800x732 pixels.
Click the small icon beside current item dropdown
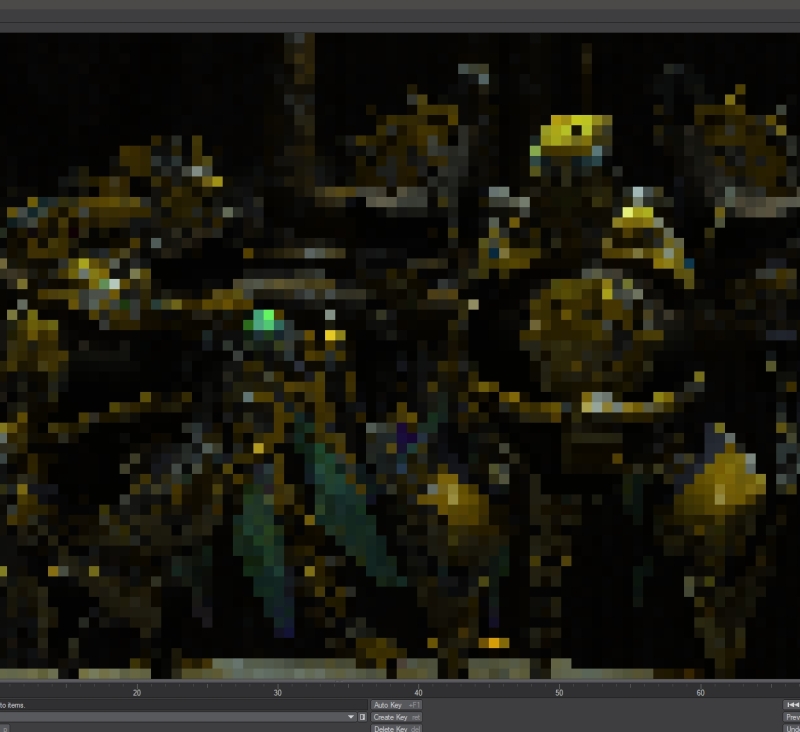click(362, 717)
